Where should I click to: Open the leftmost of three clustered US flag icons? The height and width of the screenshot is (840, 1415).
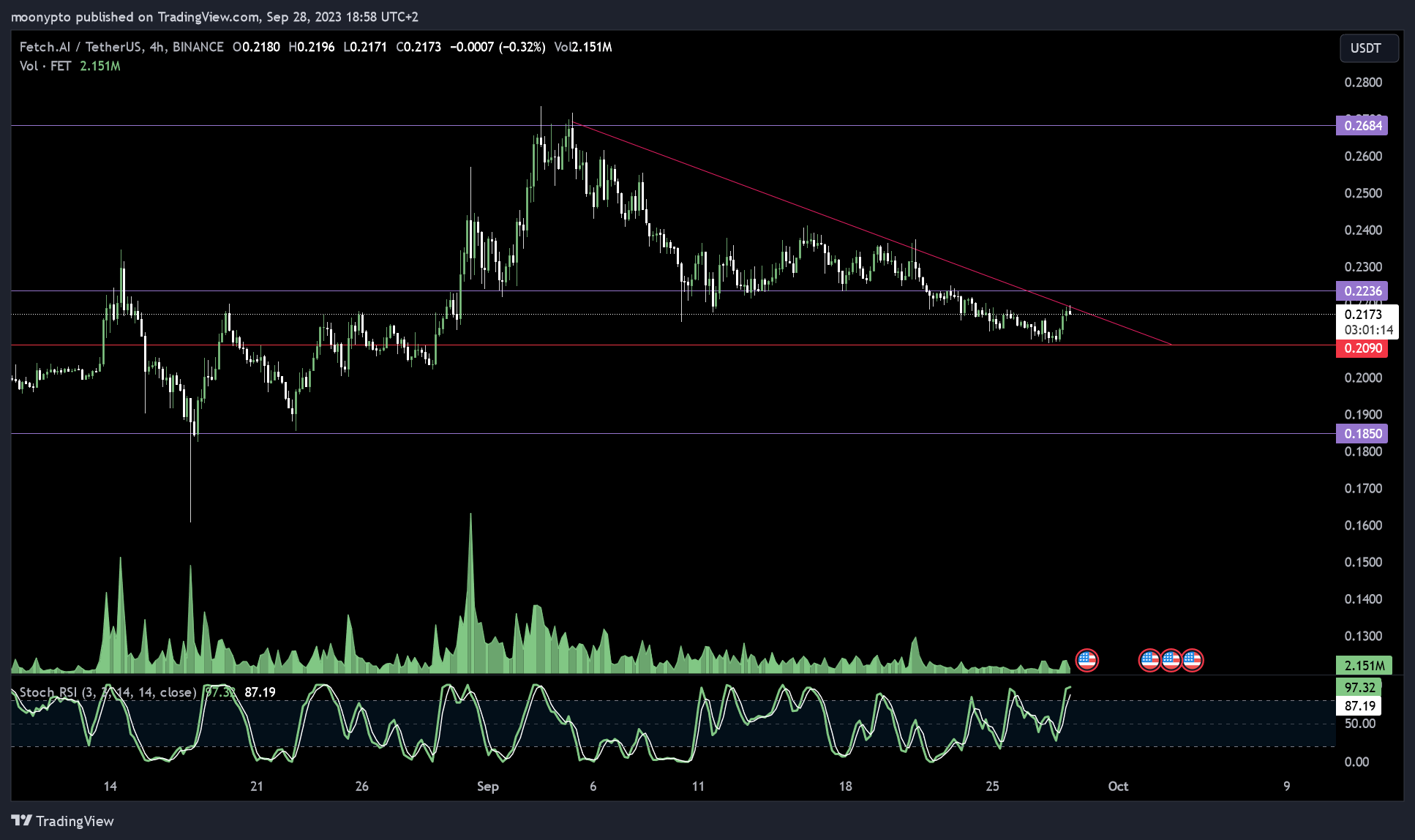(x=1150, y=660)
